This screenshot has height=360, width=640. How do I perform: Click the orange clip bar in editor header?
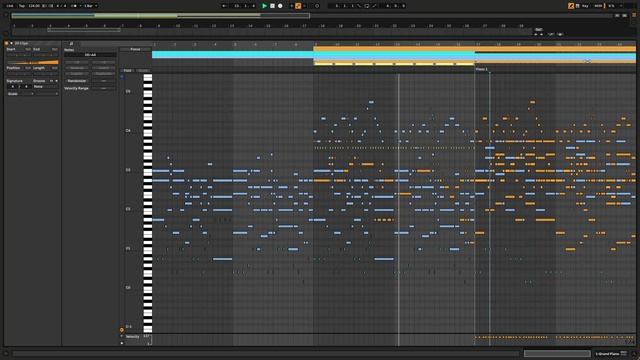(474, 49)
